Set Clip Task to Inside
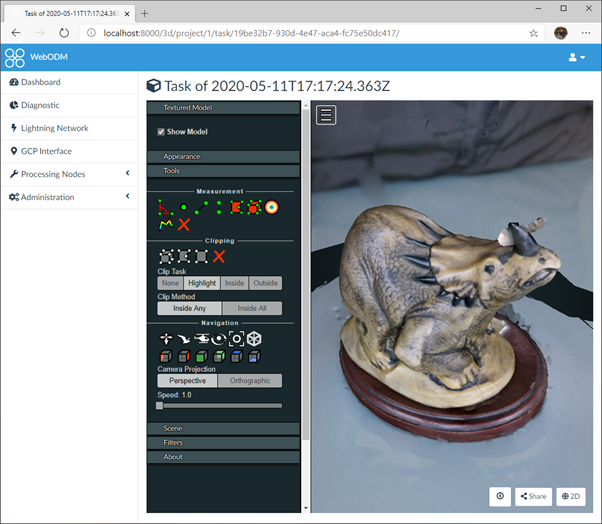 234,283
